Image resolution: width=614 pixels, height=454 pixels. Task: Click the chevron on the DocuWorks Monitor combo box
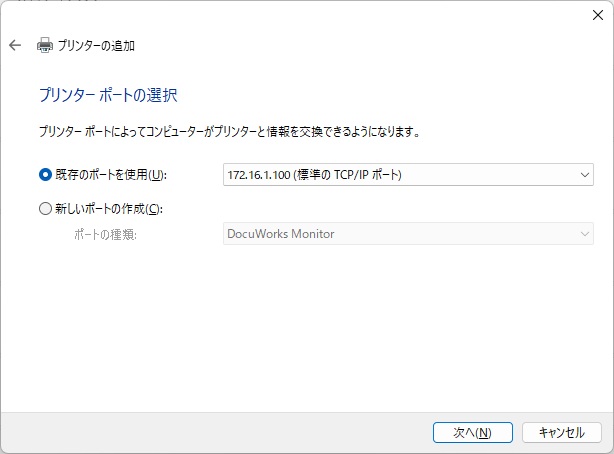[585, 234]
